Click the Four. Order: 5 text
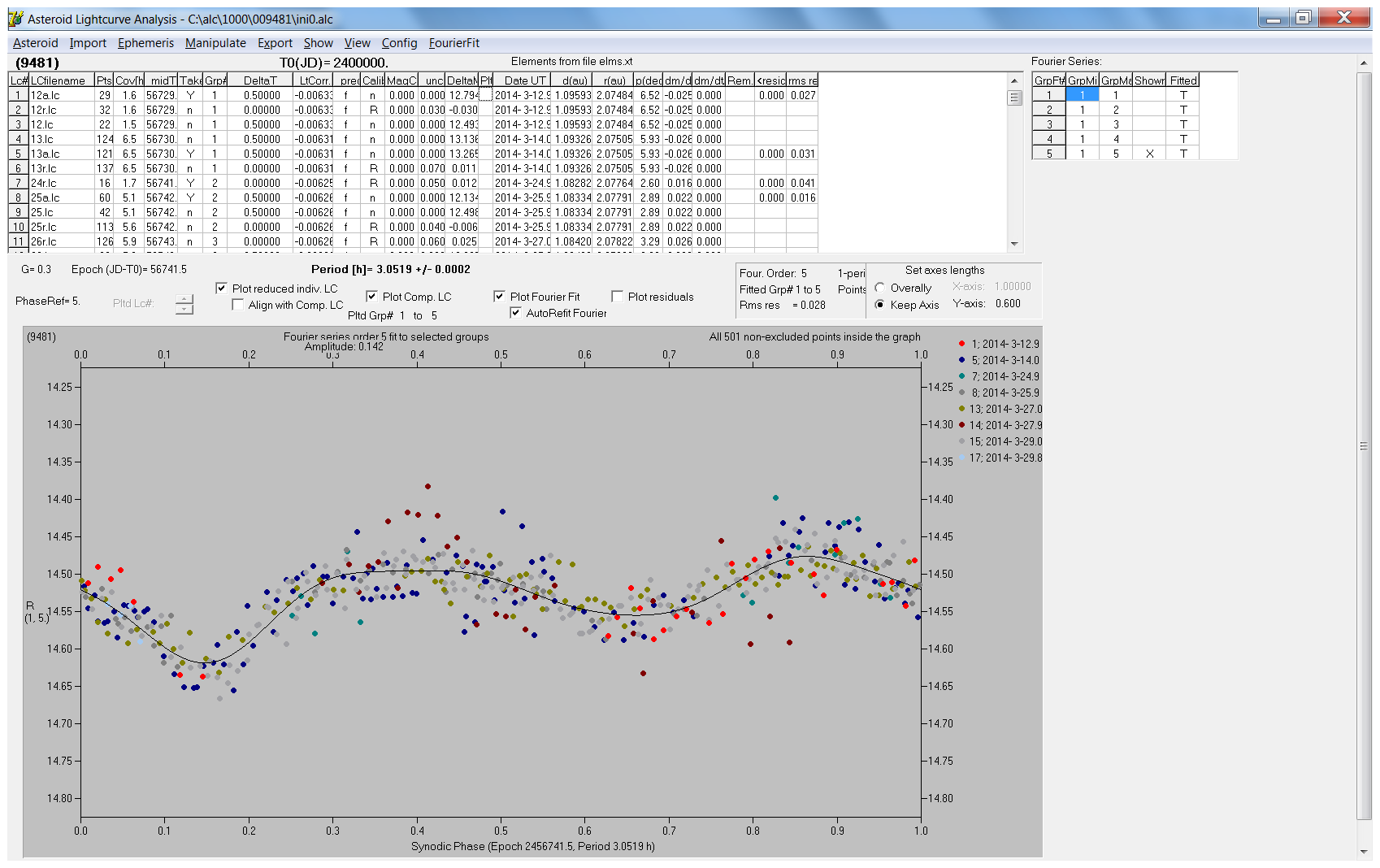The width and height of the screenshot is (1380, 868). coord(773,273)
